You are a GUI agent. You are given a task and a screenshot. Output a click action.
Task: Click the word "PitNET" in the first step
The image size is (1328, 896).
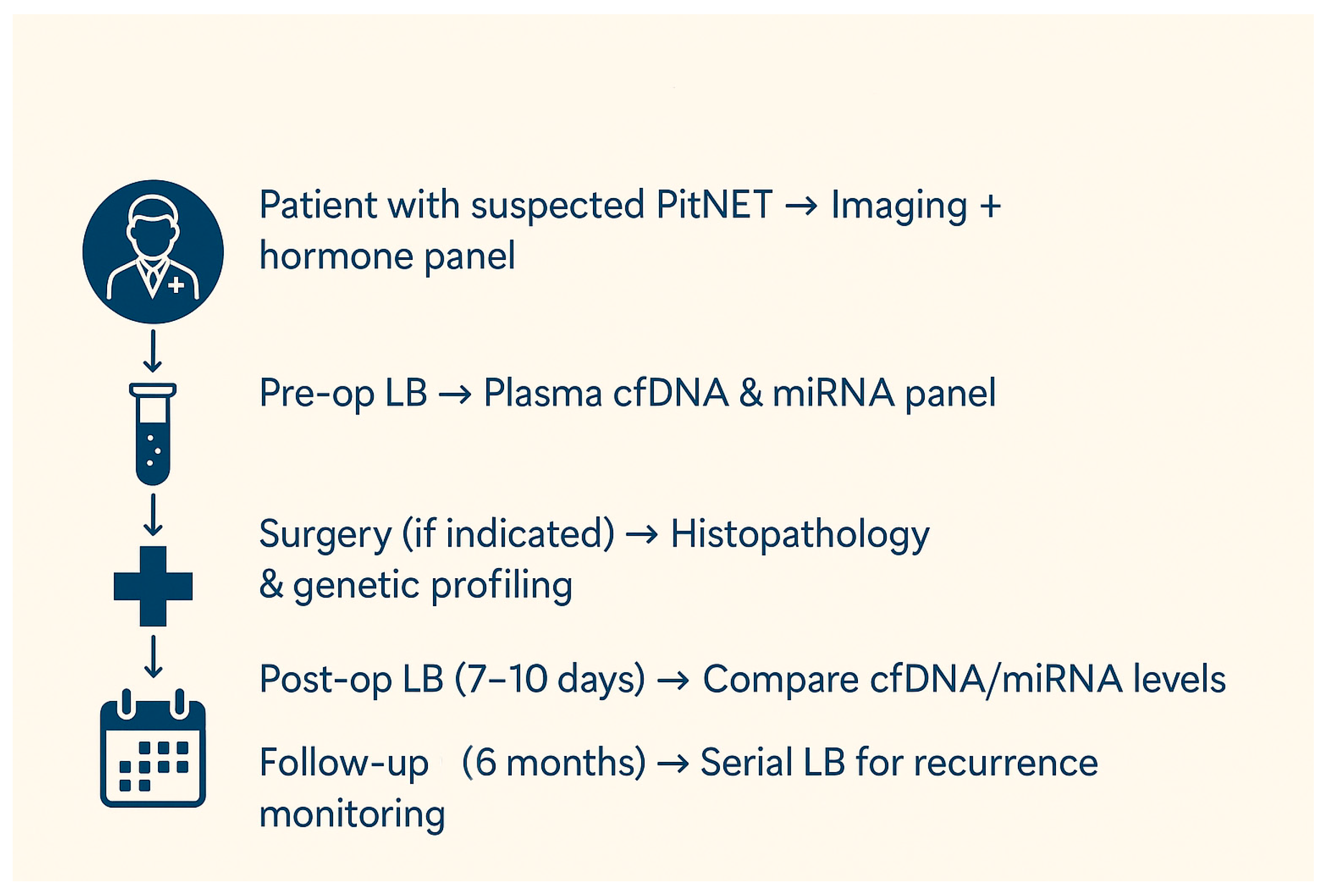point(714,205)
